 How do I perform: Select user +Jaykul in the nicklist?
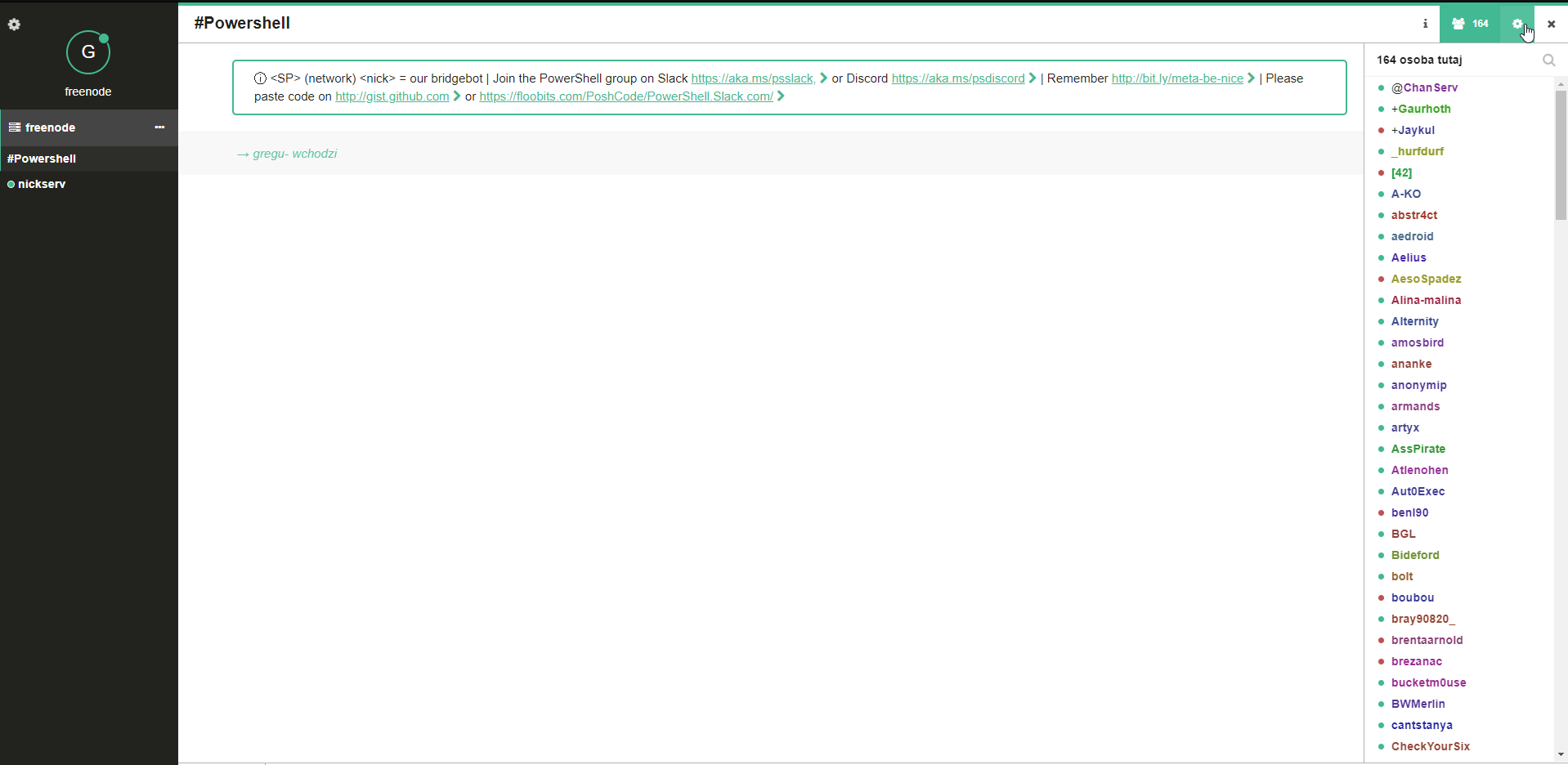[1413, 130]
